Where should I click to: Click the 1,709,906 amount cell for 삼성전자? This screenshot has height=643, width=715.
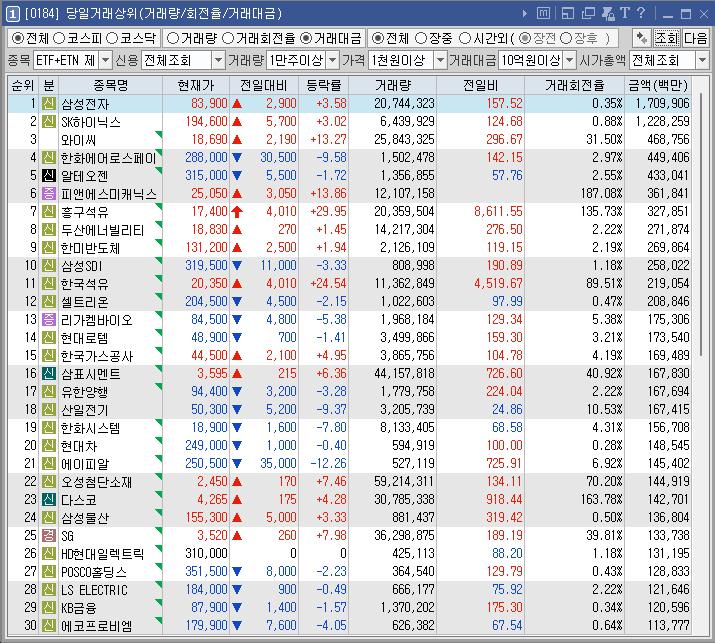[658, 104]
